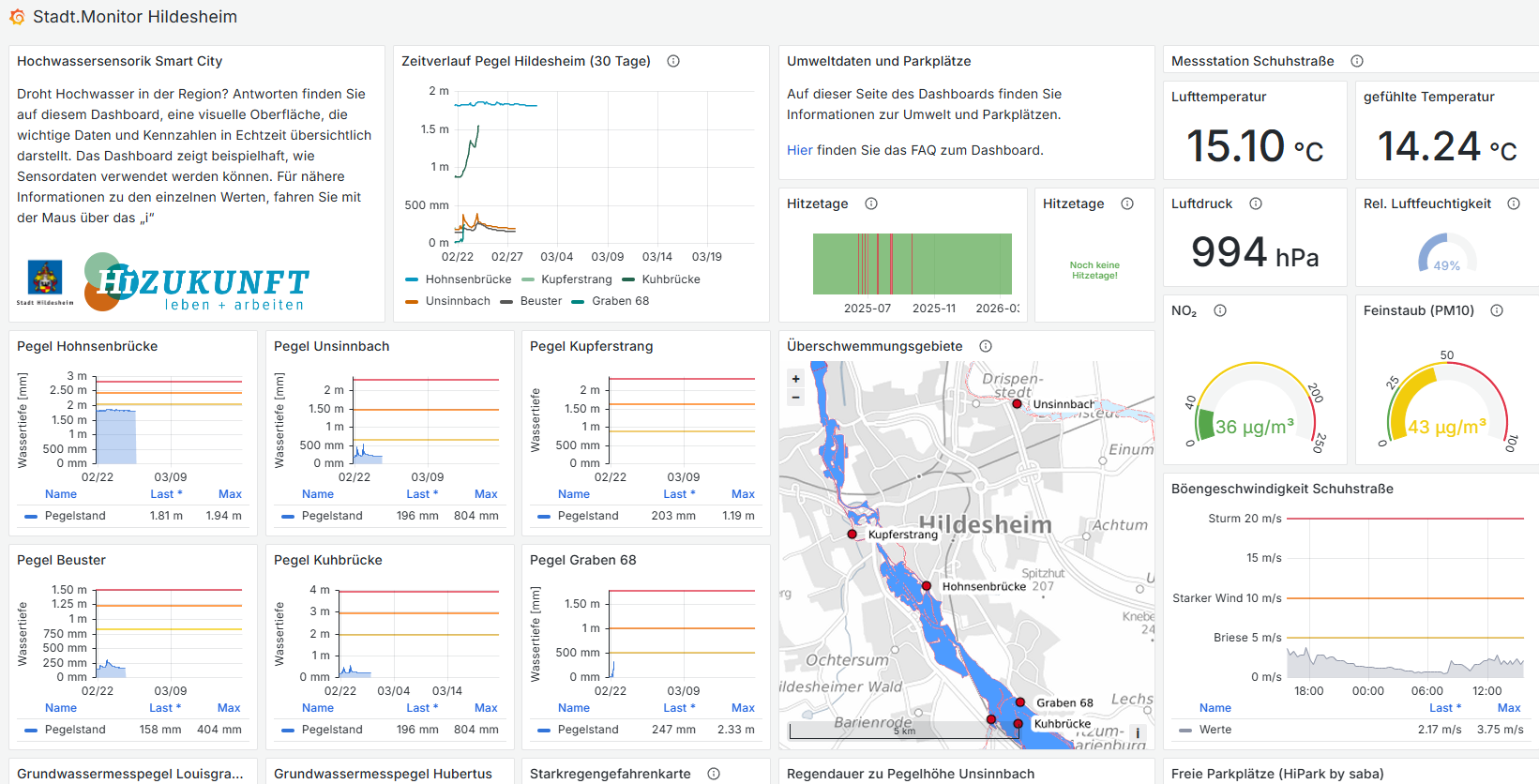Screen dimensions: 1539x784
Task: Sort Pegel Unsinnbach legend by Last column
Action: tap(421, 494)
